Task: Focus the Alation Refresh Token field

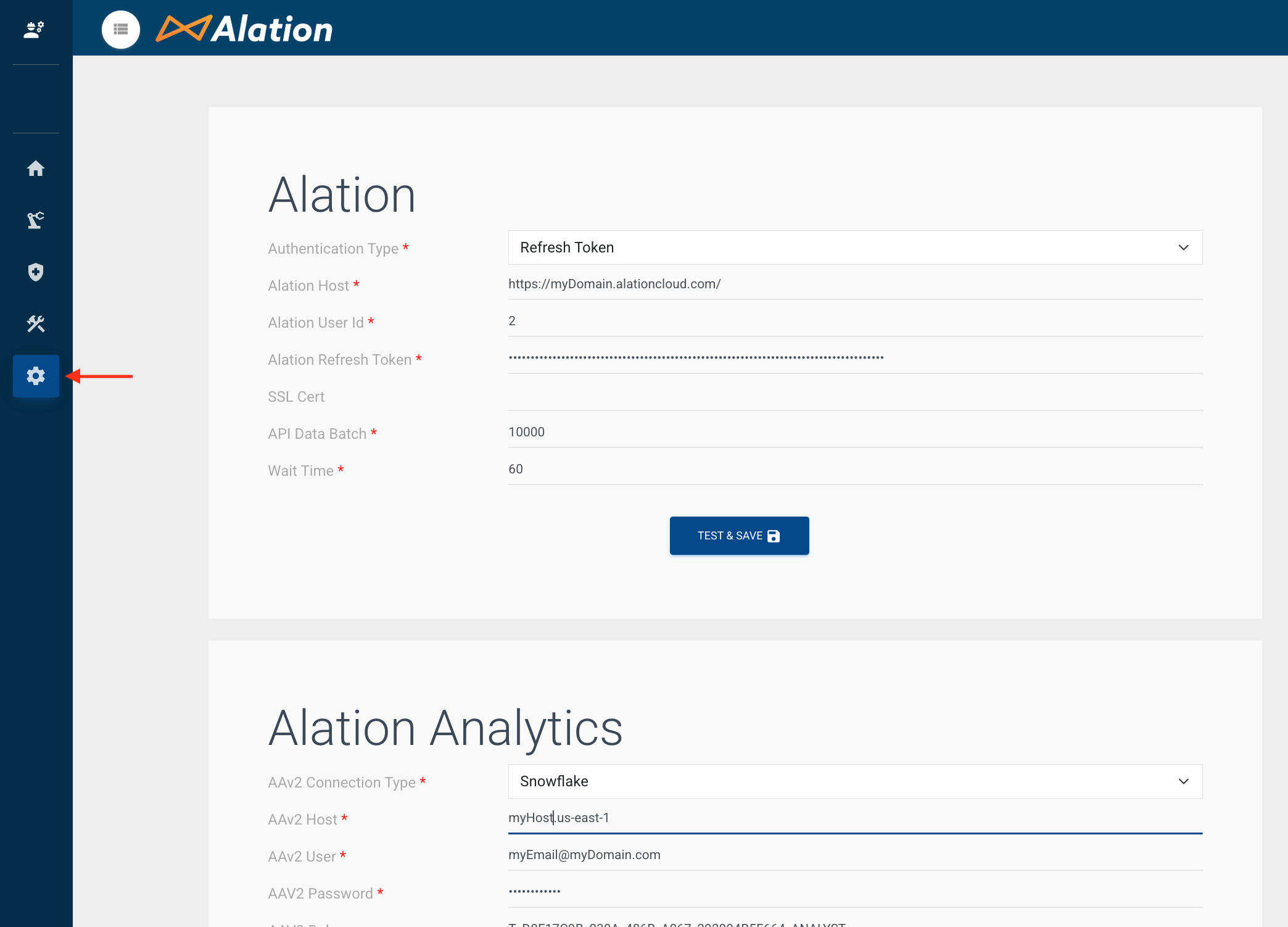Action: (855, 358)
